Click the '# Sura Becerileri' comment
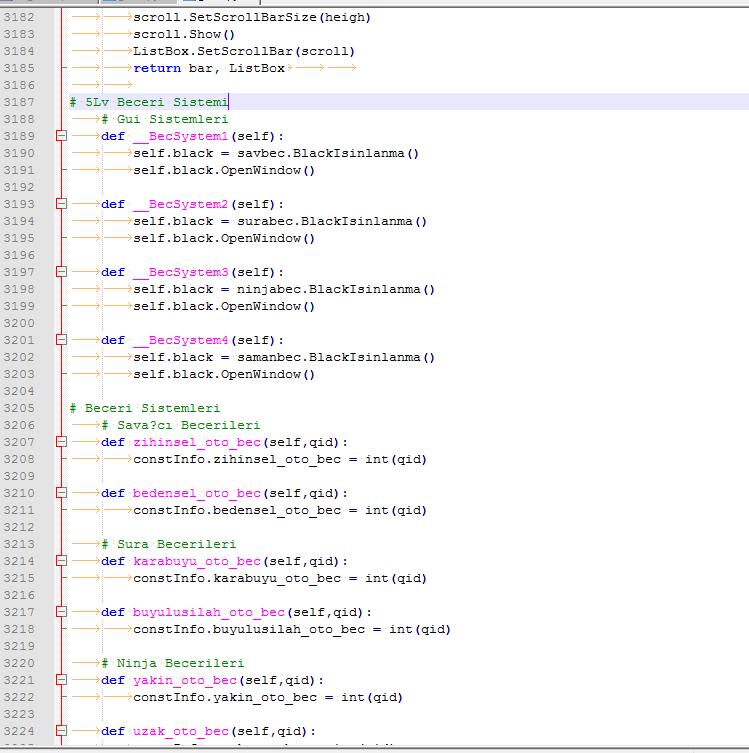The height and width of the screenshot is (753, 749). 169,544
